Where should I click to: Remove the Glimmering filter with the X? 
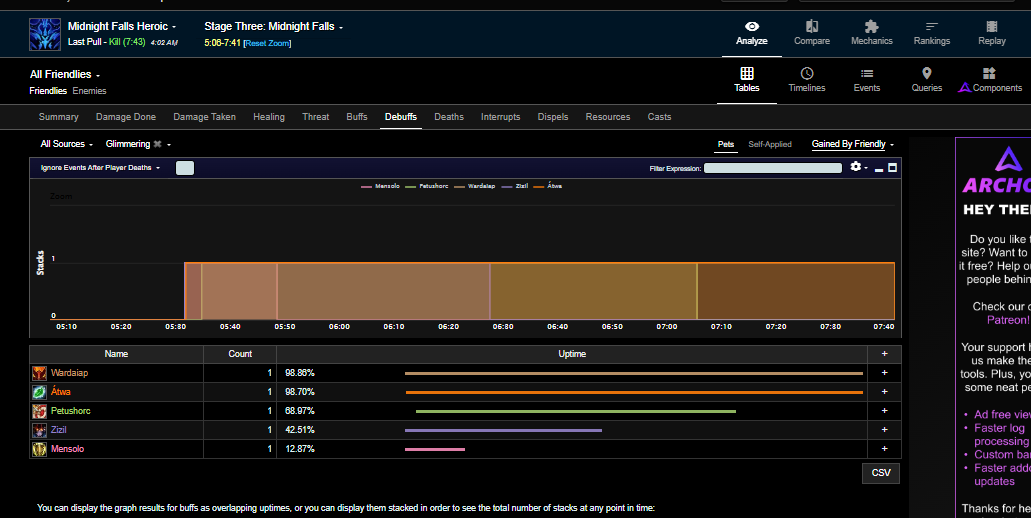[x=157, y=145]
